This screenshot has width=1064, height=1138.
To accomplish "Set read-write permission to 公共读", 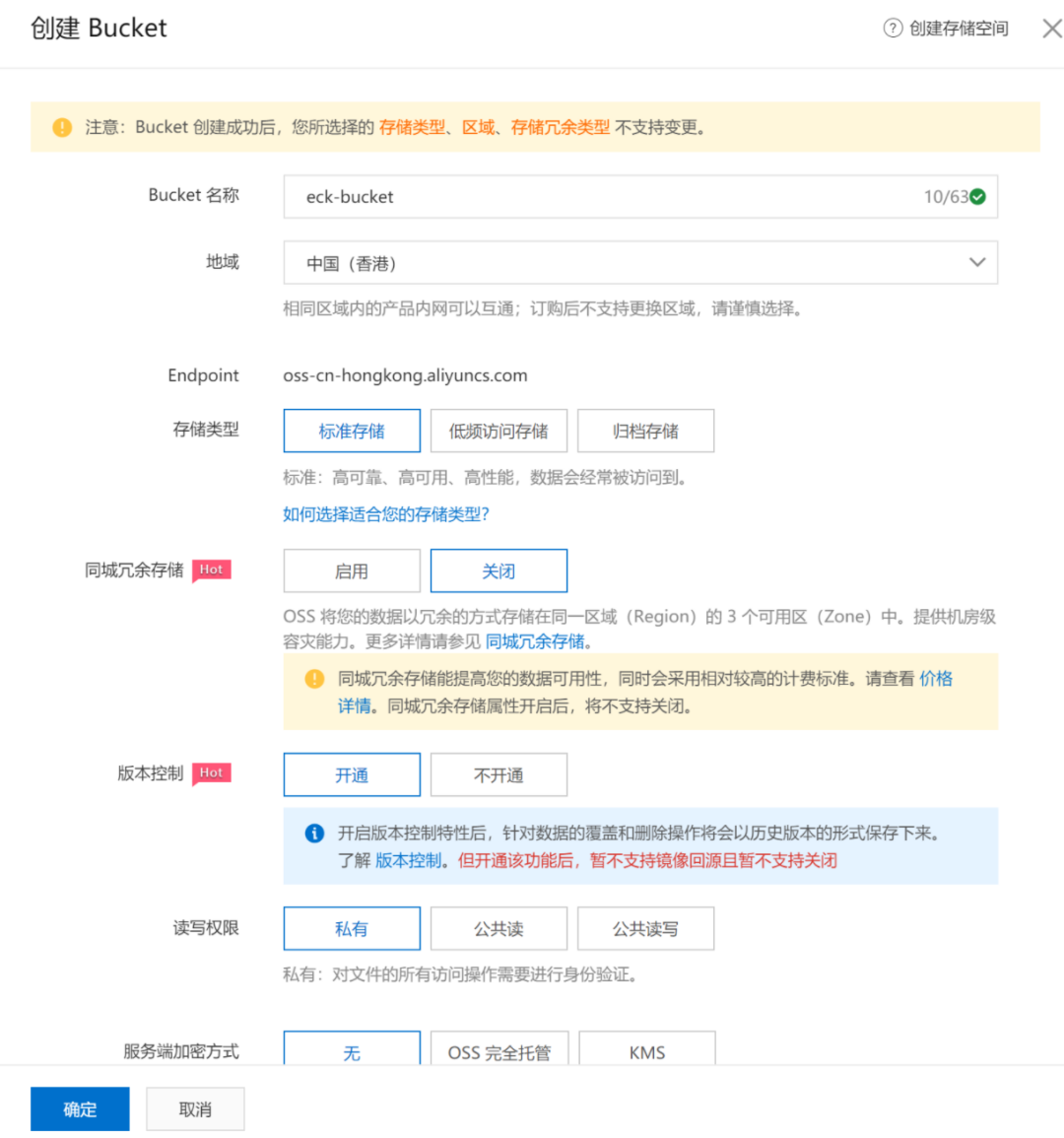I will tap(499, 927).
